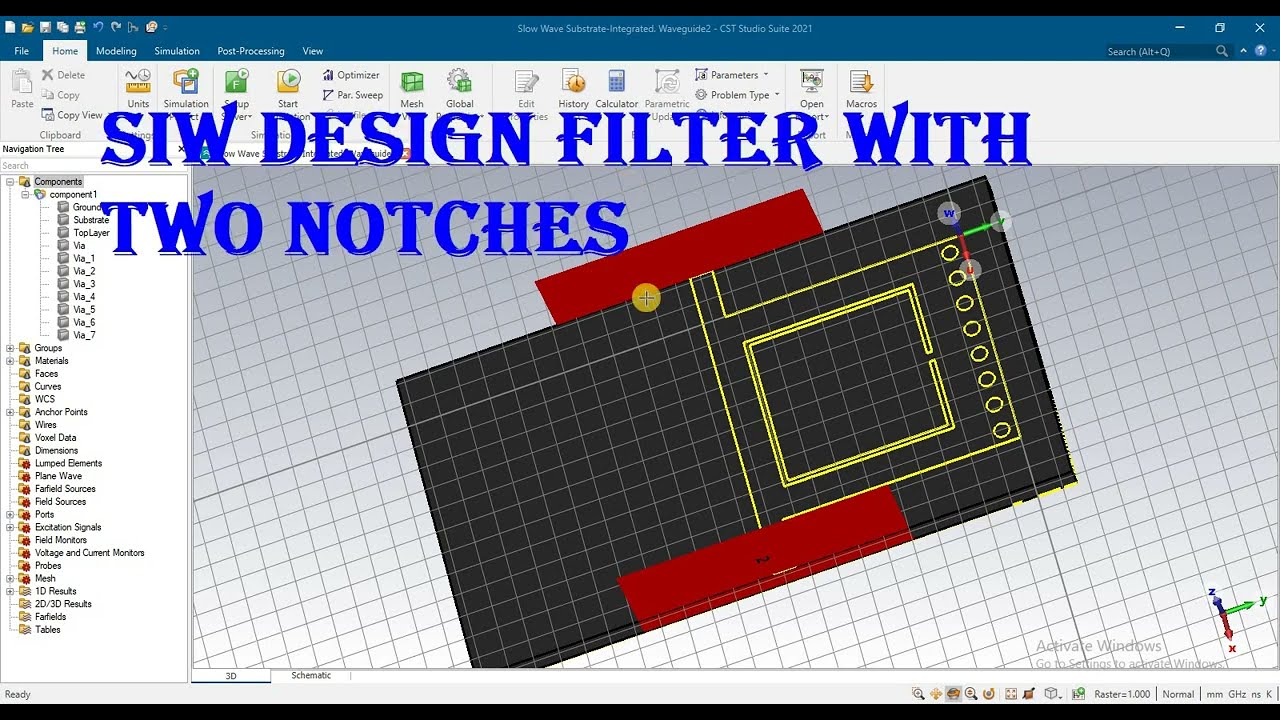Viewport: 1280px width, 720px height.
Task: Click the Setup Solver icon
Action: 237,82
